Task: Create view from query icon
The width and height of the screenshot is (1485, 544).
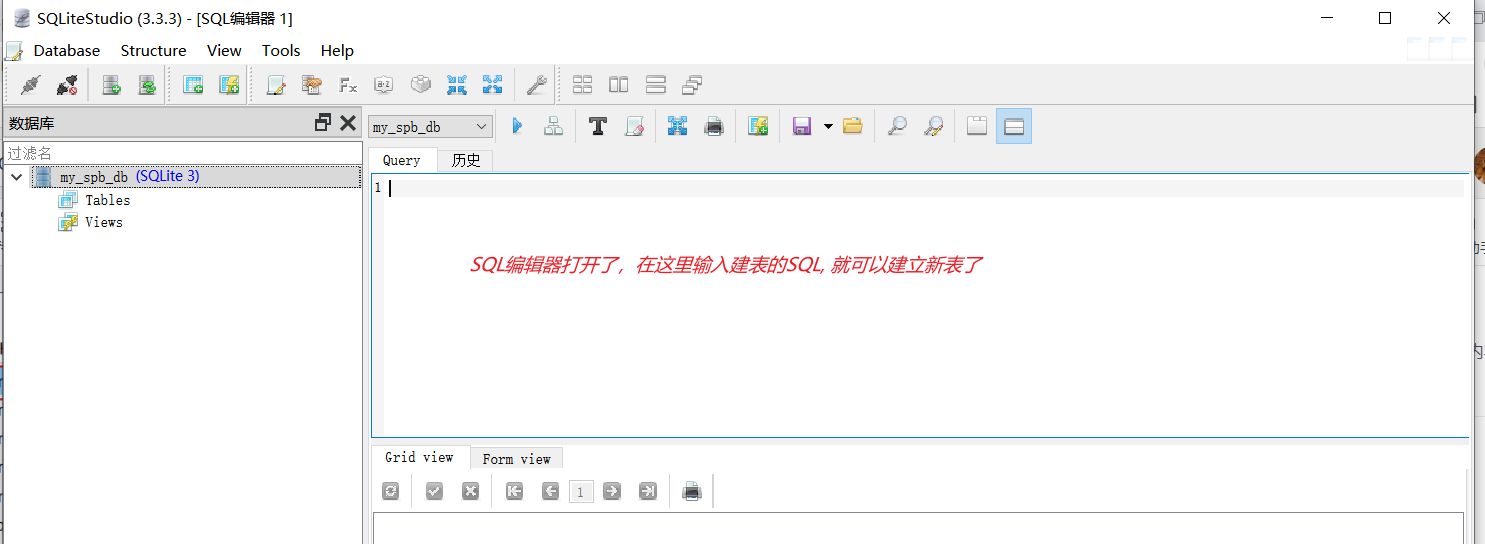Action: point(758,126)
